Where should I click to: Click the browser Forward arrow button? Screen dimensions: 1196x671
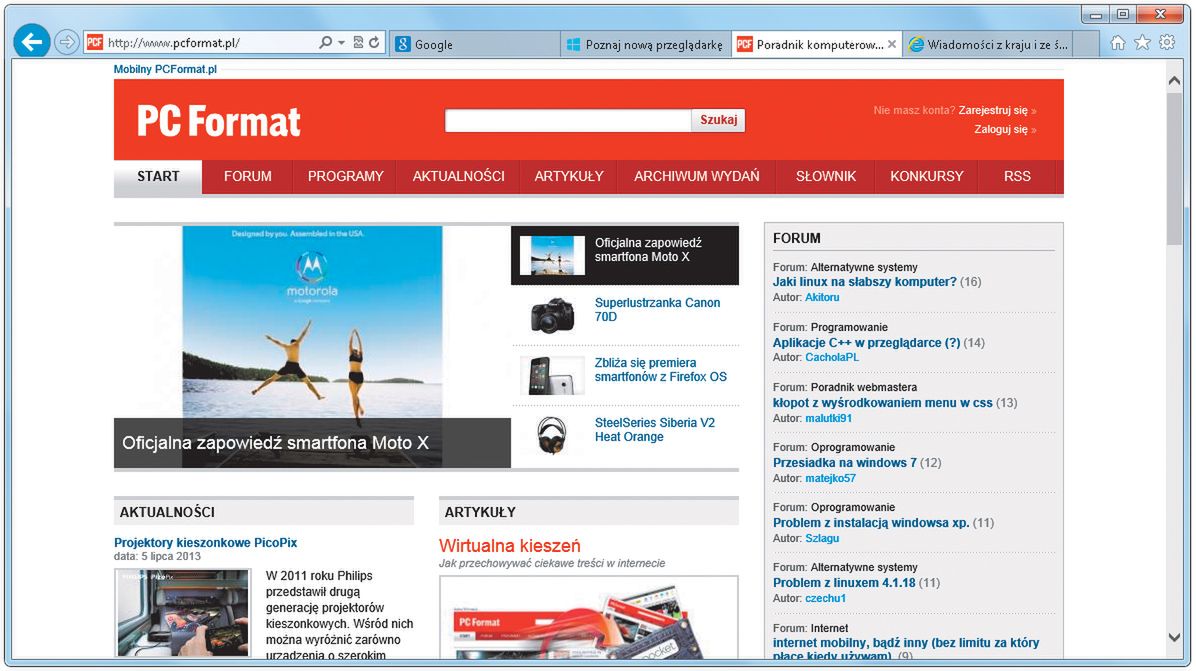(x=67, y=43)
